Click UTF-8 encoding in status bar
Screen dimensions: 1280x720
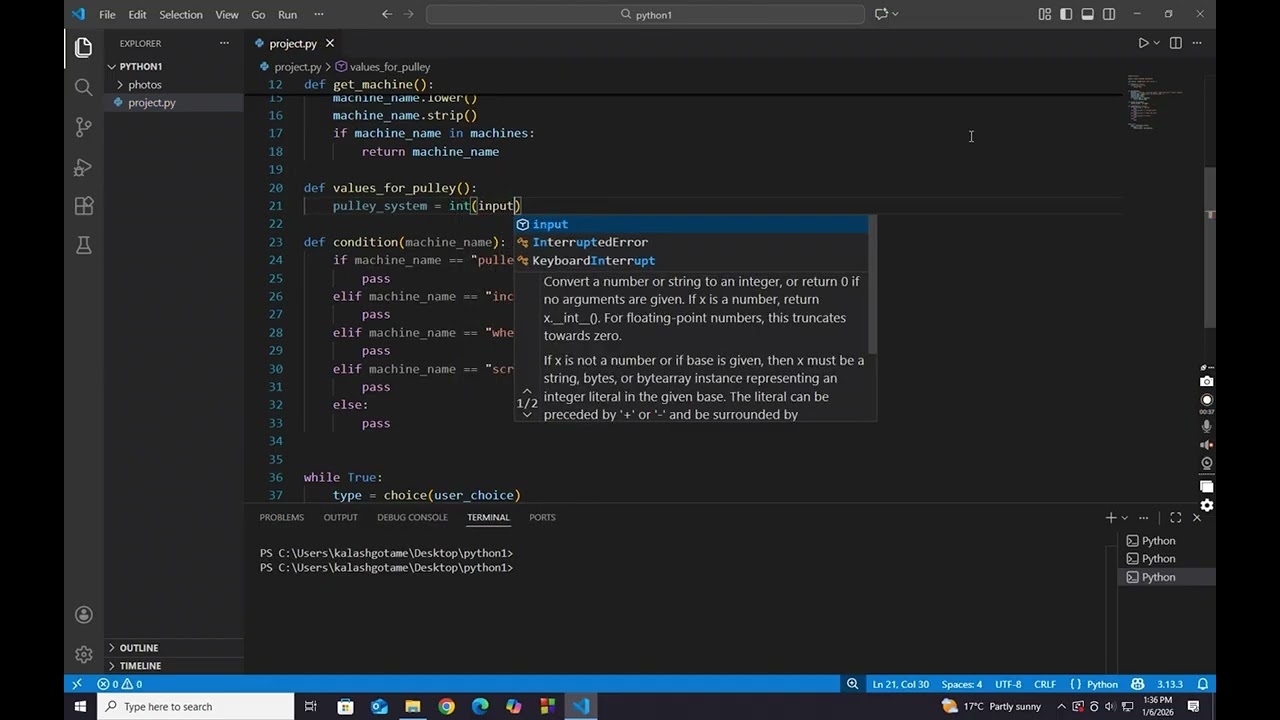click(1008, 684)
